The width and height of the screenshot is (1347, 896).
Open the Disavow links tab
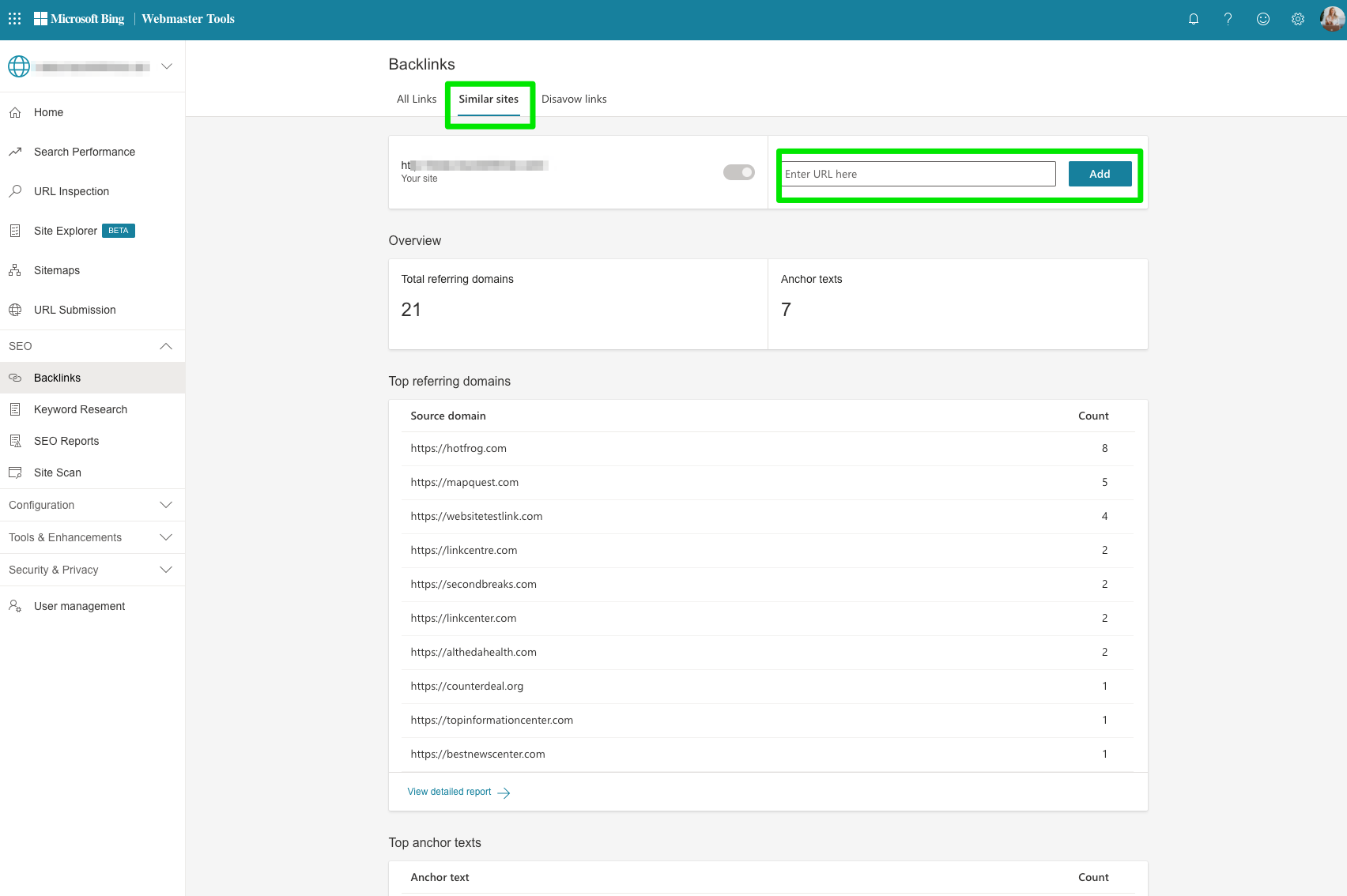[x=574, y=99]
